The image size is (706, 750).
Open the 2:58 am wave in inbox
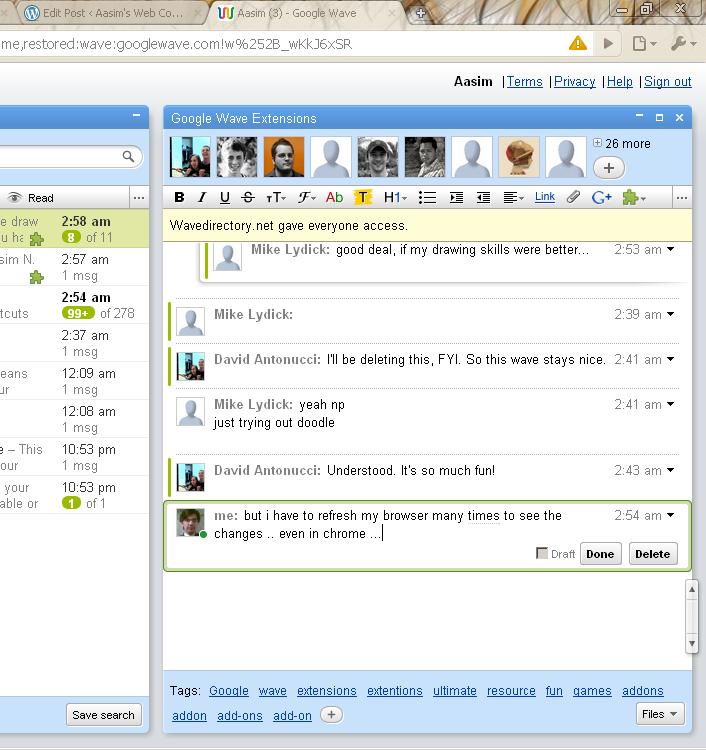click(74, 229)
